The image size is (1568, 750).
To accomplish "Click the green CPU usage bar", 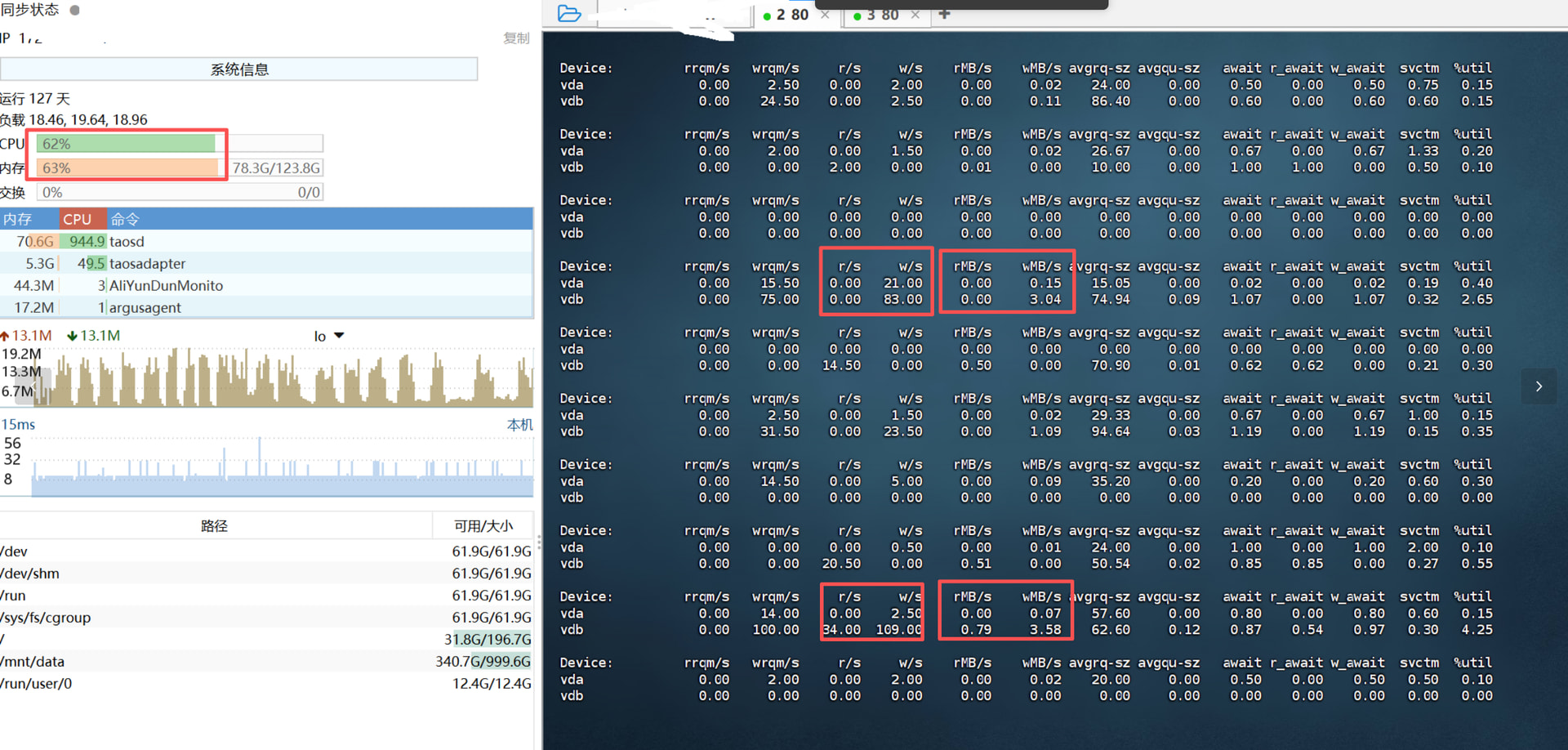I will point(127,144).
